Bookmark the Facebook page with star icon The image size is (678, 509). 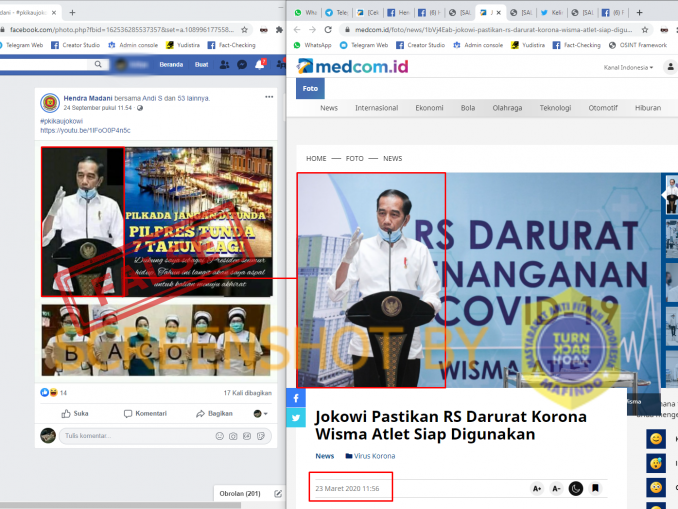tap(244, 30)
